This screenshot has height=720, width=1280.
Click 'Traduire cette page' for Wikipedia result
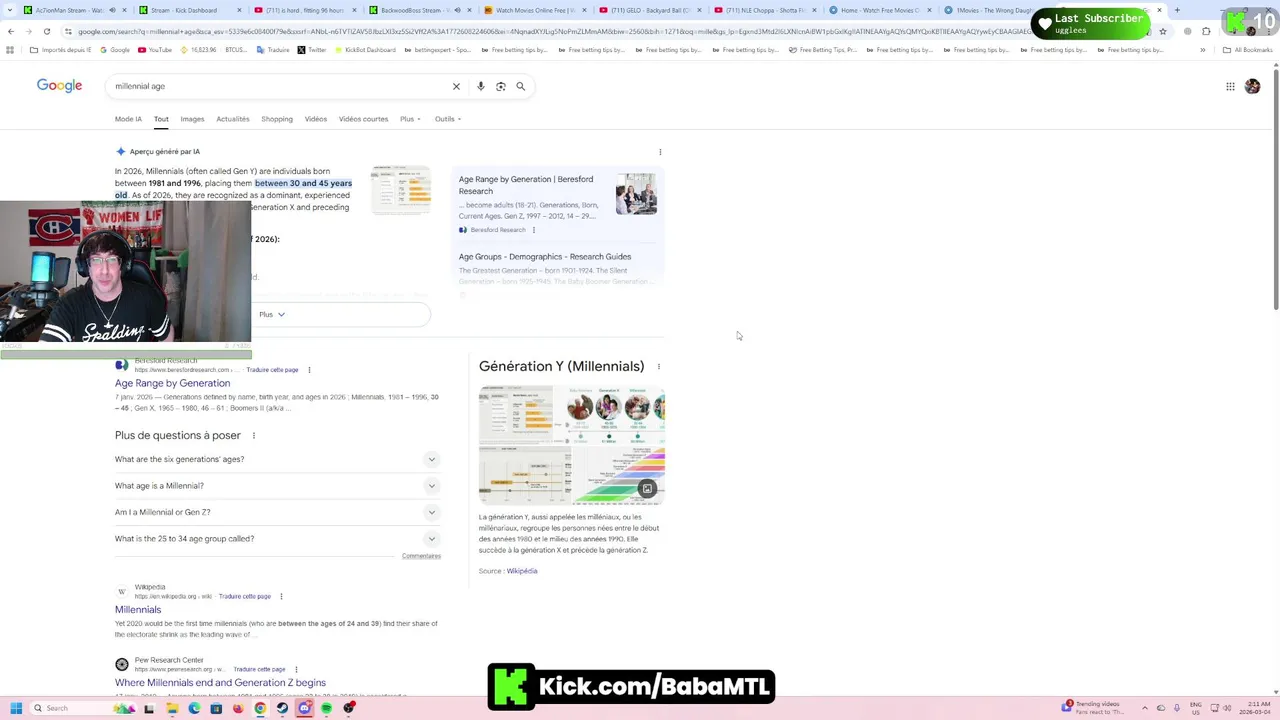[244, 596]
